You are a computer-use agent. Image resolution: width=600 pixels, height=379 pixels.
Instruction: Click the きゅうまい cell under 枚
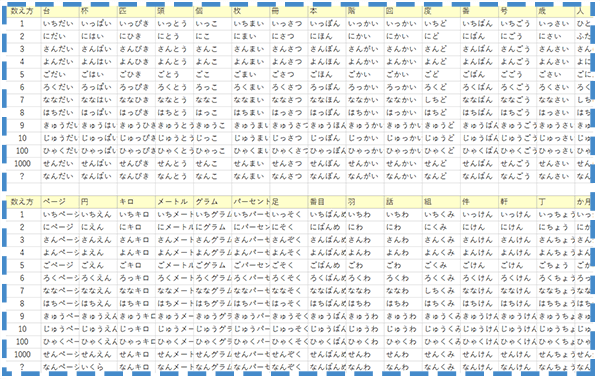pyautogui.click(x=251, y=126)
